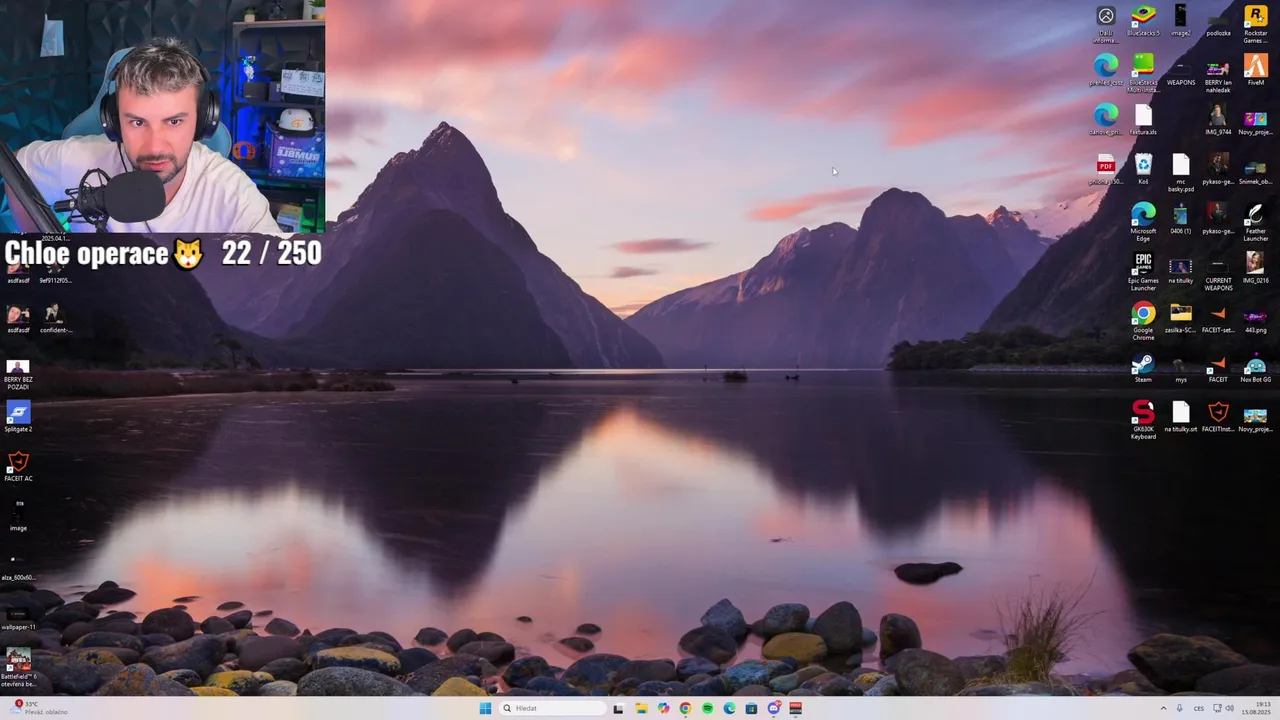Select the Steam desktop shortcut
Image resolution: width=1280 pixels, height=720 pixels.
tap(1143, 368)
